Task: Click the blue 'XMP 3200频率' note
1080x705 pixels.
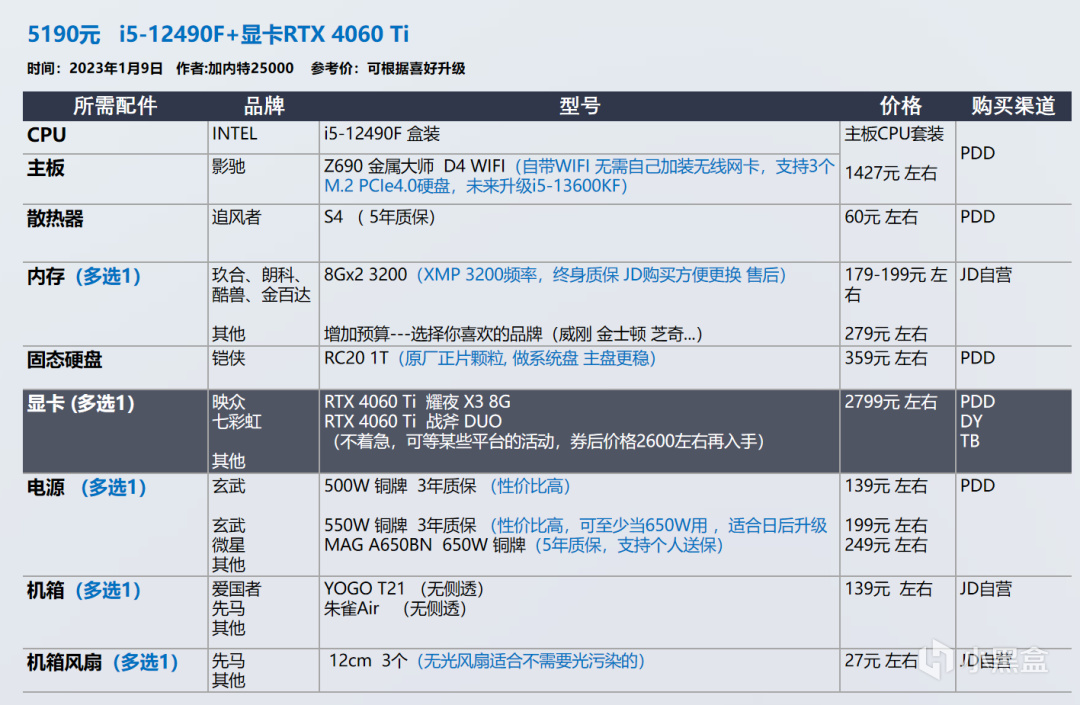Action: tap(480, 275)
